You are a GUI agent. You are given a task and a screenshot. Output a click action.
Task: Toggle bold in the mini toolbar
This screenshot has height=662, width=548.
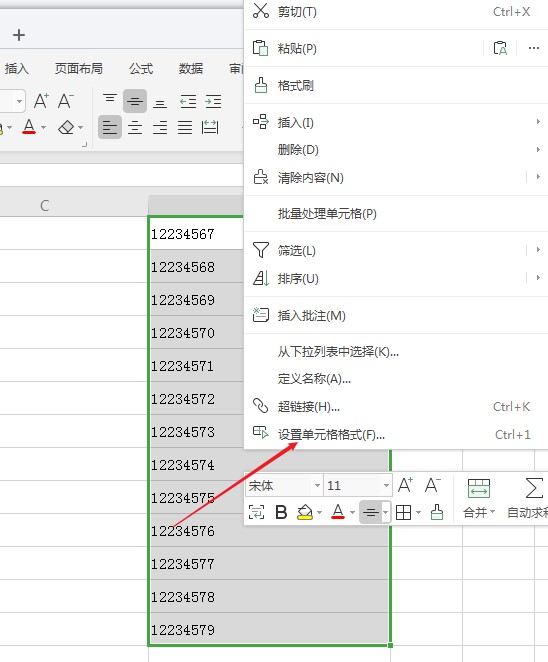[281, 513]
